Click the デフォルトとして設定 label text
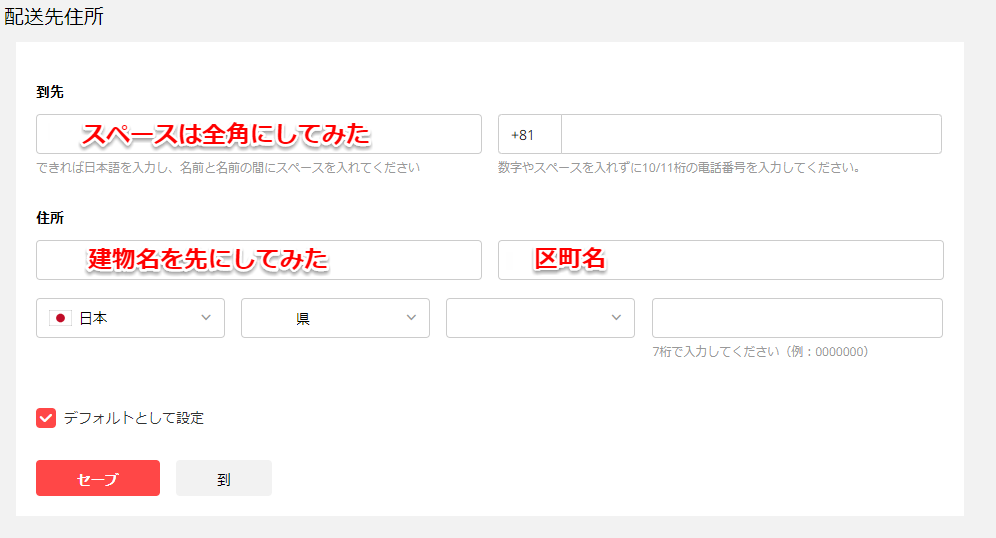Screen dimensions: 996x538 click(x=134, y=418)
